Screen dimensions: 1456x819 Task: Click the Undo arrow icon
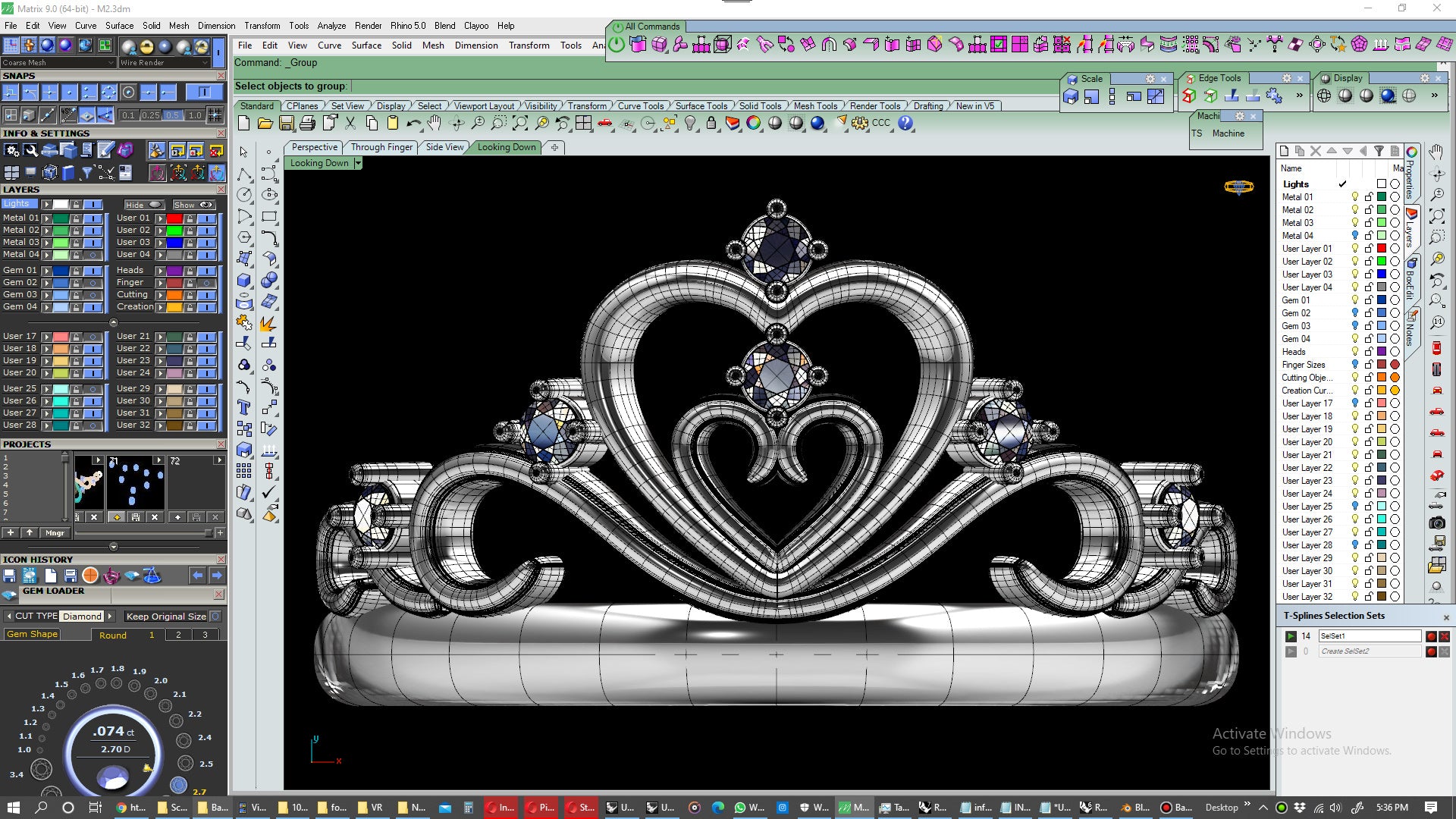pos(413,123)
